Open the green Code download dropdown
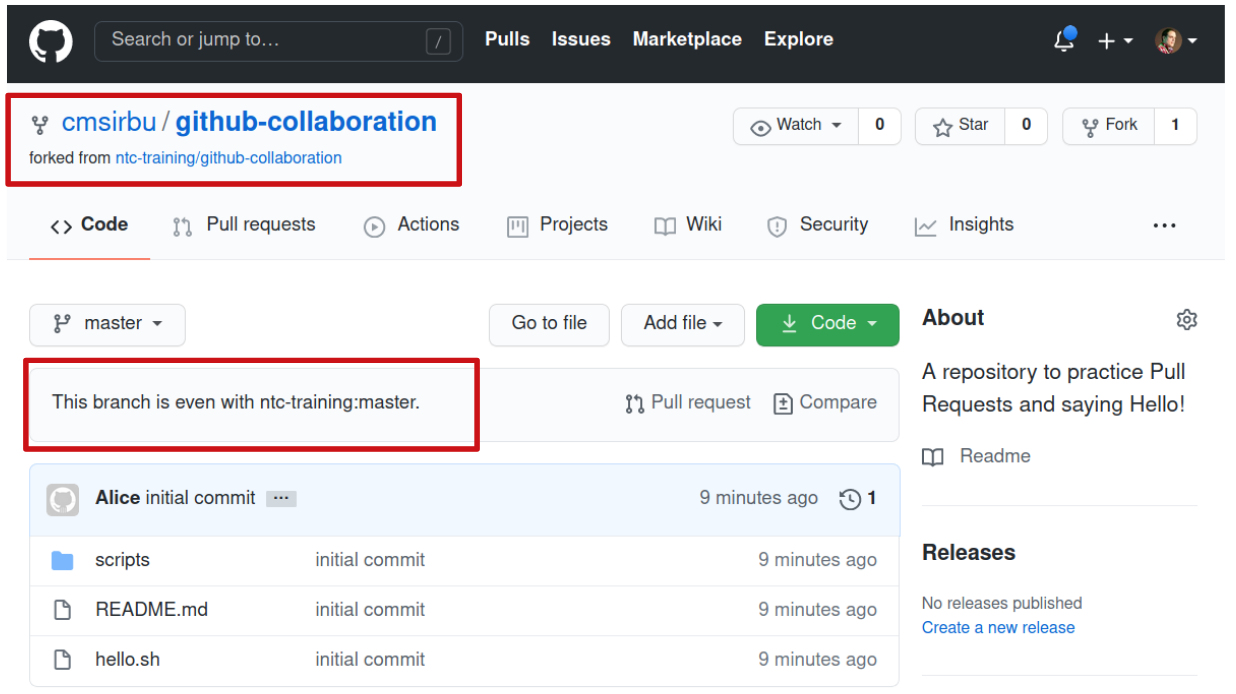Image resolution: width=1236 pixels, height=694 pixels. point(827,324)
